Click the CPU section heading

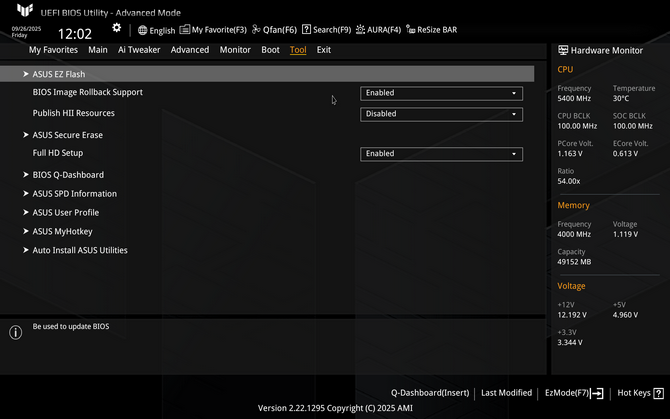[565, 69]
